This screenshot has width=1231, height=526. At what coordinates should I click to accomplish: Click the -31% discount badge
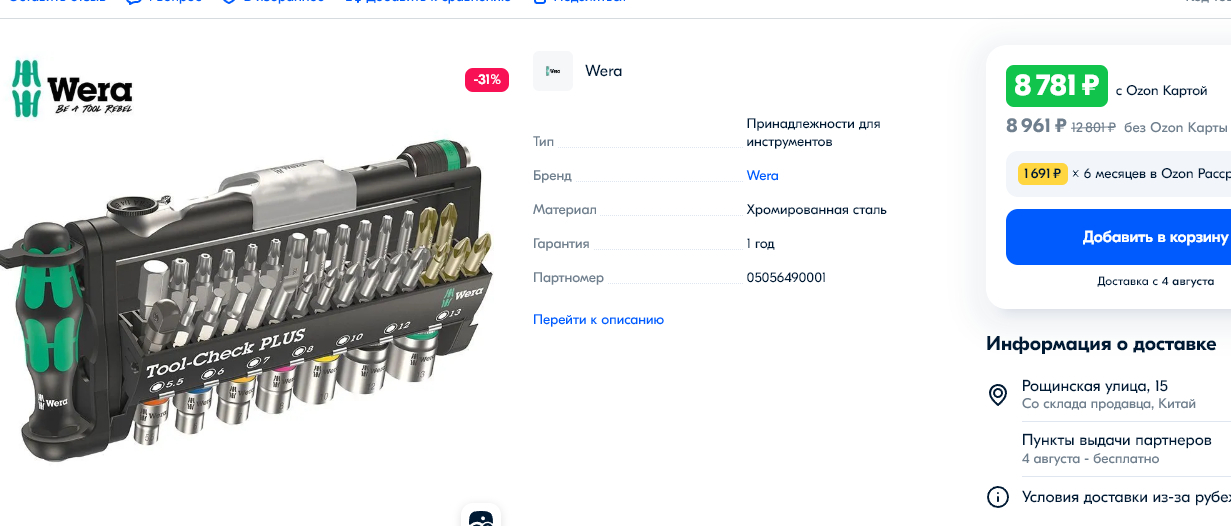click(487, 80)
